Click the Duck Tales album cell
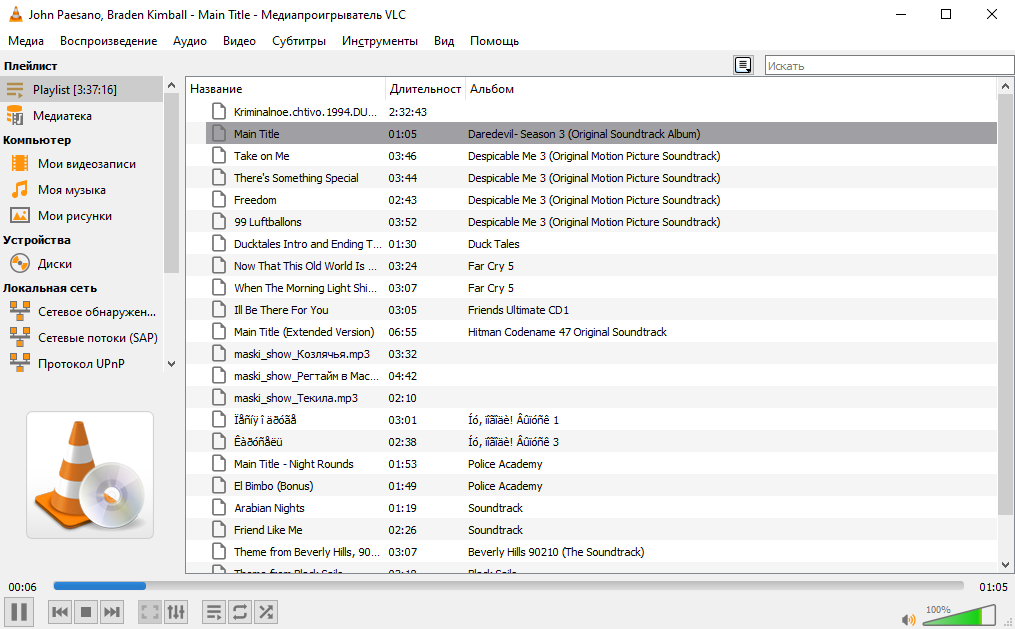The height and width of the screenshot is (629, 1015). 494,244
